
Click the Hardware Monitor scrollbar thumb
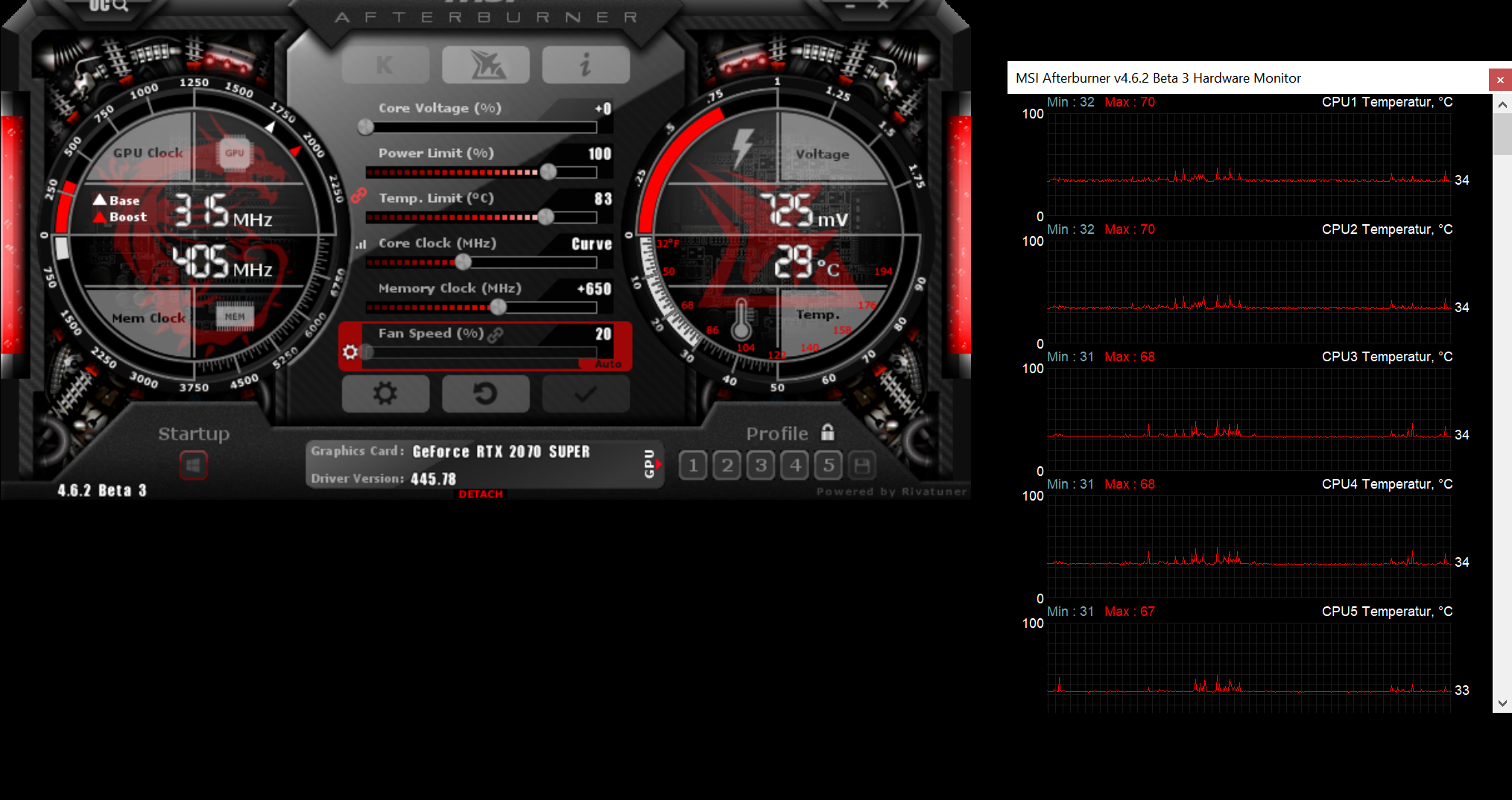(1502, 134)
